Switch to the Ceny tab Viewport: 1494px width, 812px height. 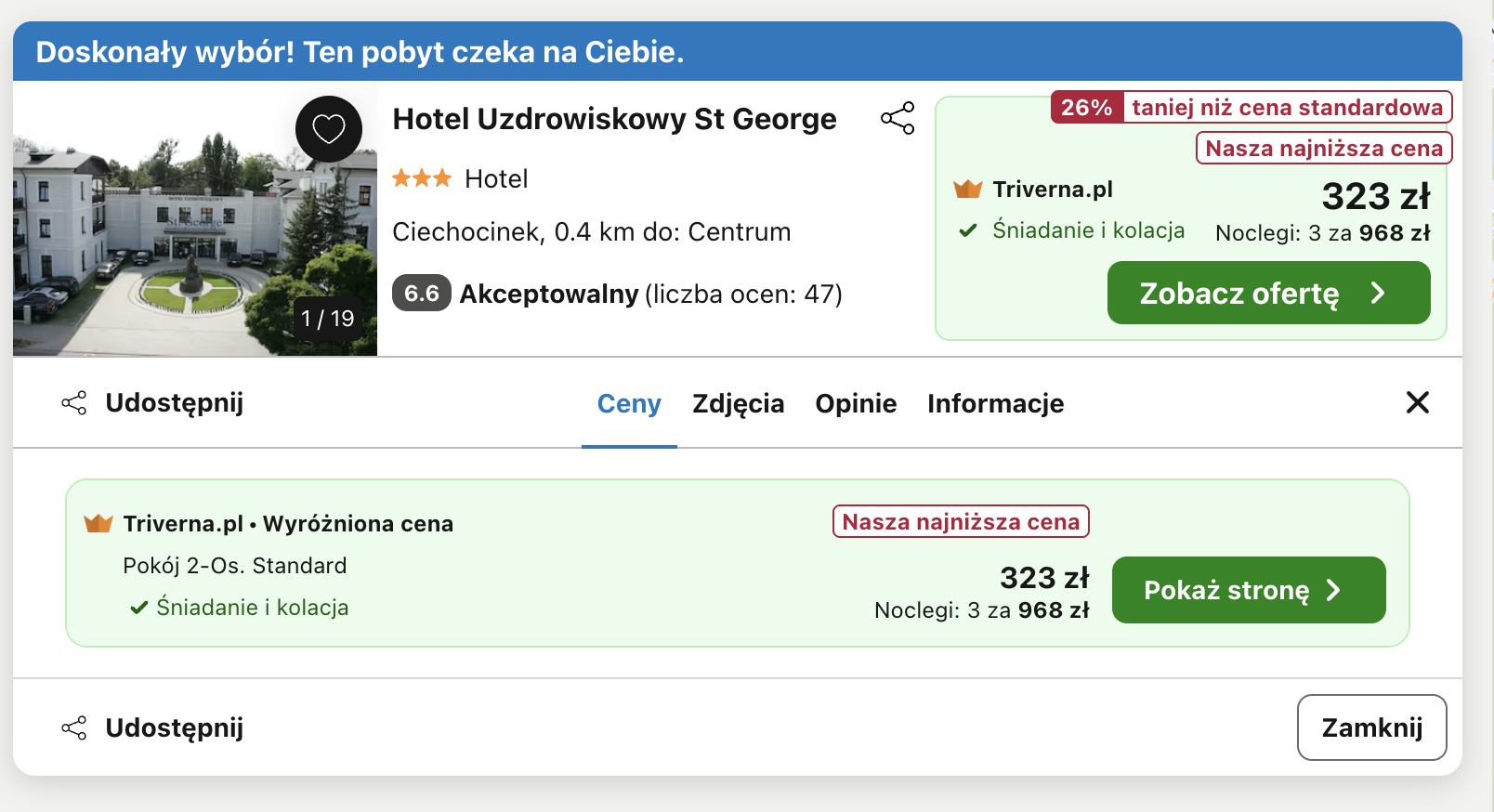(x=629, y=403)
